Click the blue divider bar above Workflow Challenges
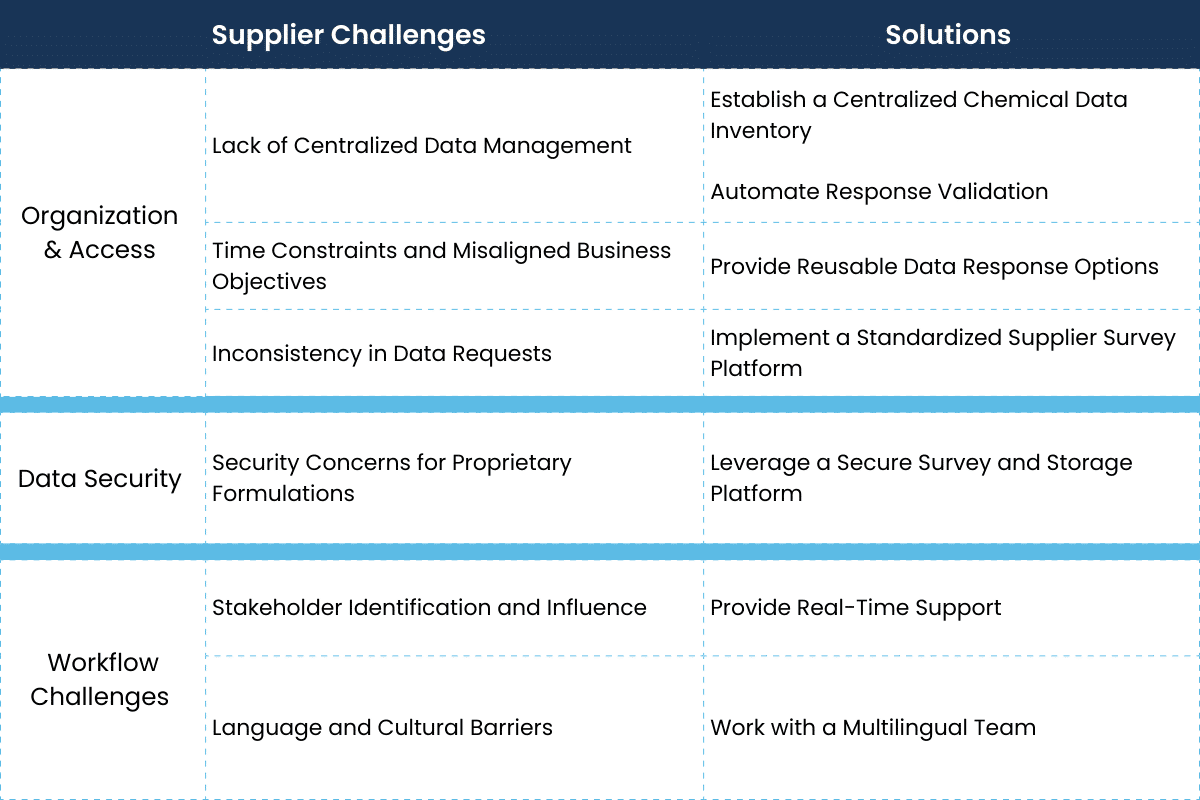1200x800 pixels. (600, 552)
